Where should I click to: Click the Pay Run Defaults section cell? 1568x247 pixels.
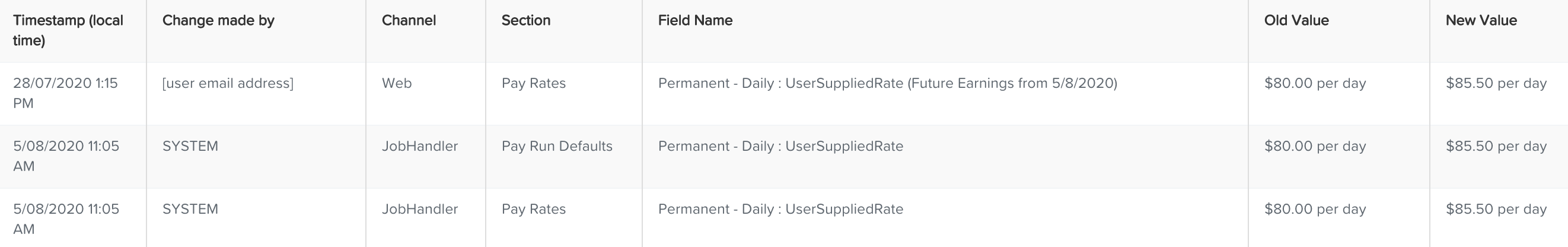tap(557, 147)
